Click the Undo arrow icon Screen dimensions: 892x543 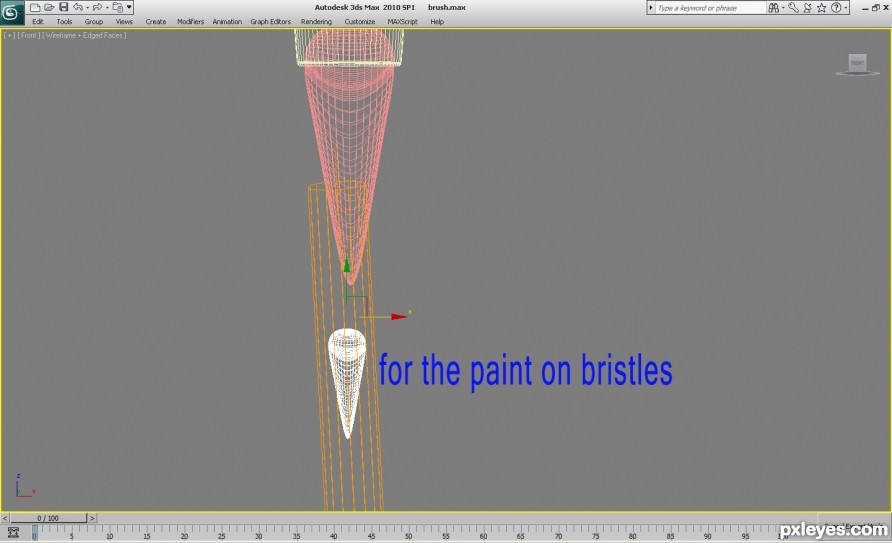[x=78, y=7]
